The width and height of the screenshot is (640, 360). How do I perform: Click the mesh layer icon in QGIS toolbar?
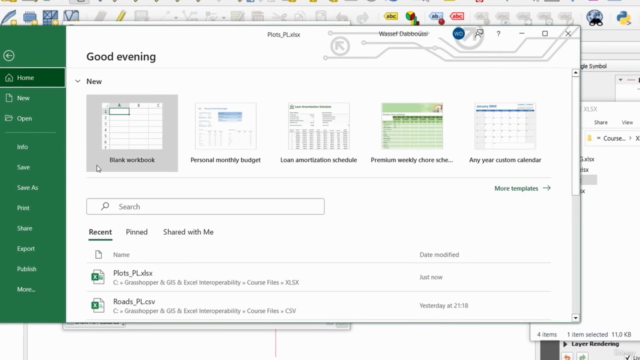click(x=50, y=18)
